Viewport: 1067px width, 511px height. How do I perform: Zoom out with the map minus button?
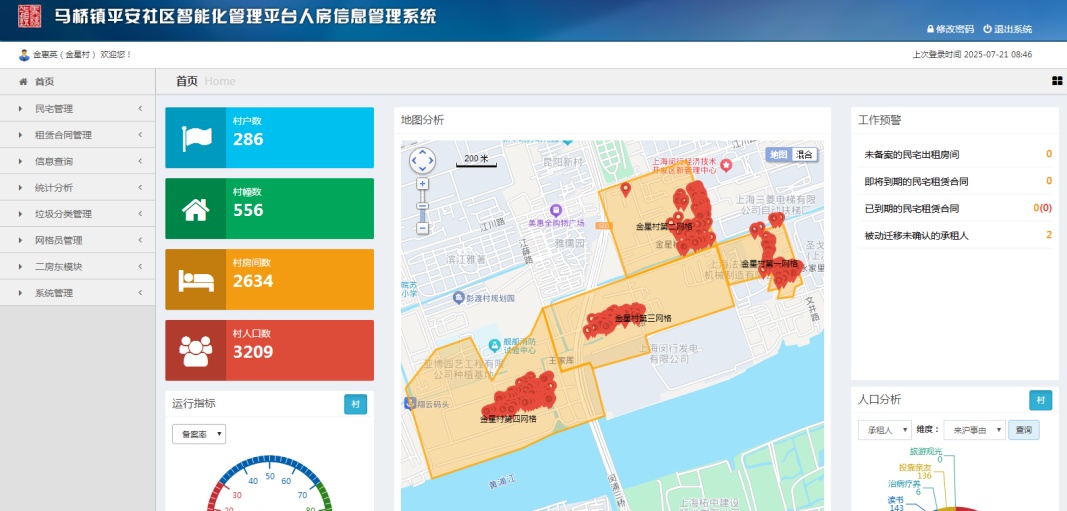(x=423, y=229)
